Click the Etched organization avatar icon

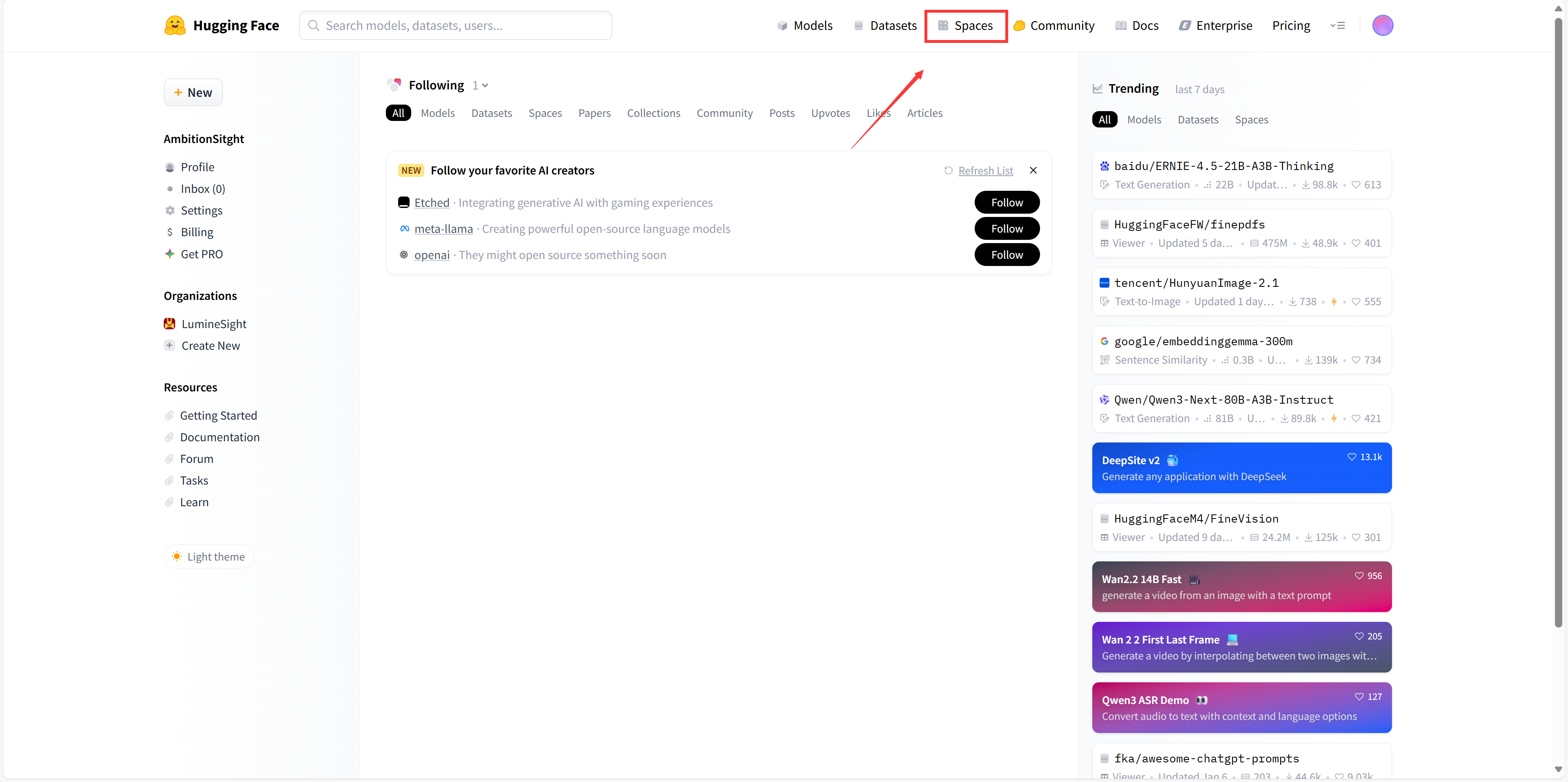point(403,202)
